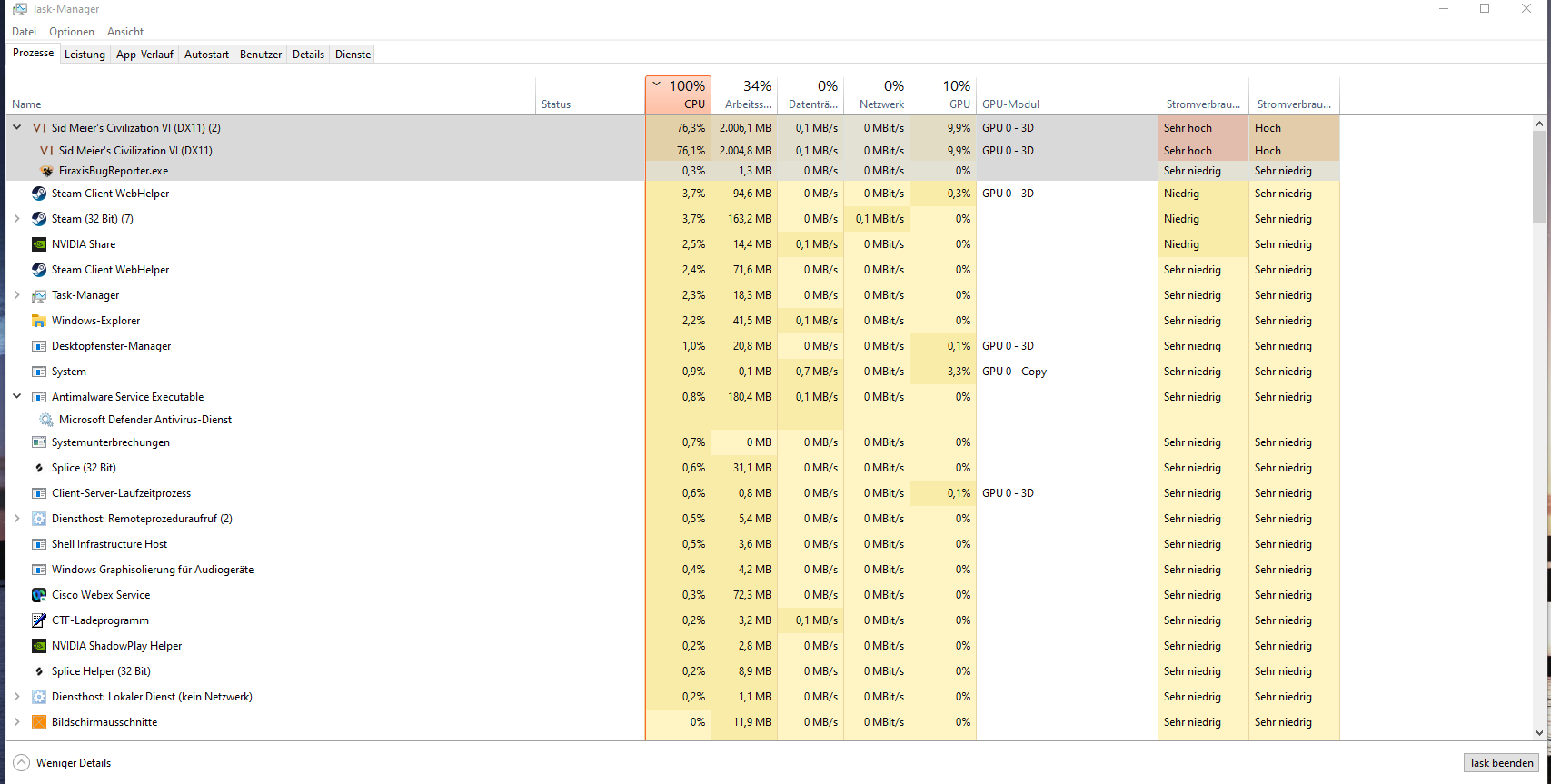Click the Diensthost: Lokaler Dienst gear icon
The width and height of the screenshot is (1551, 784).
[39, 697]
